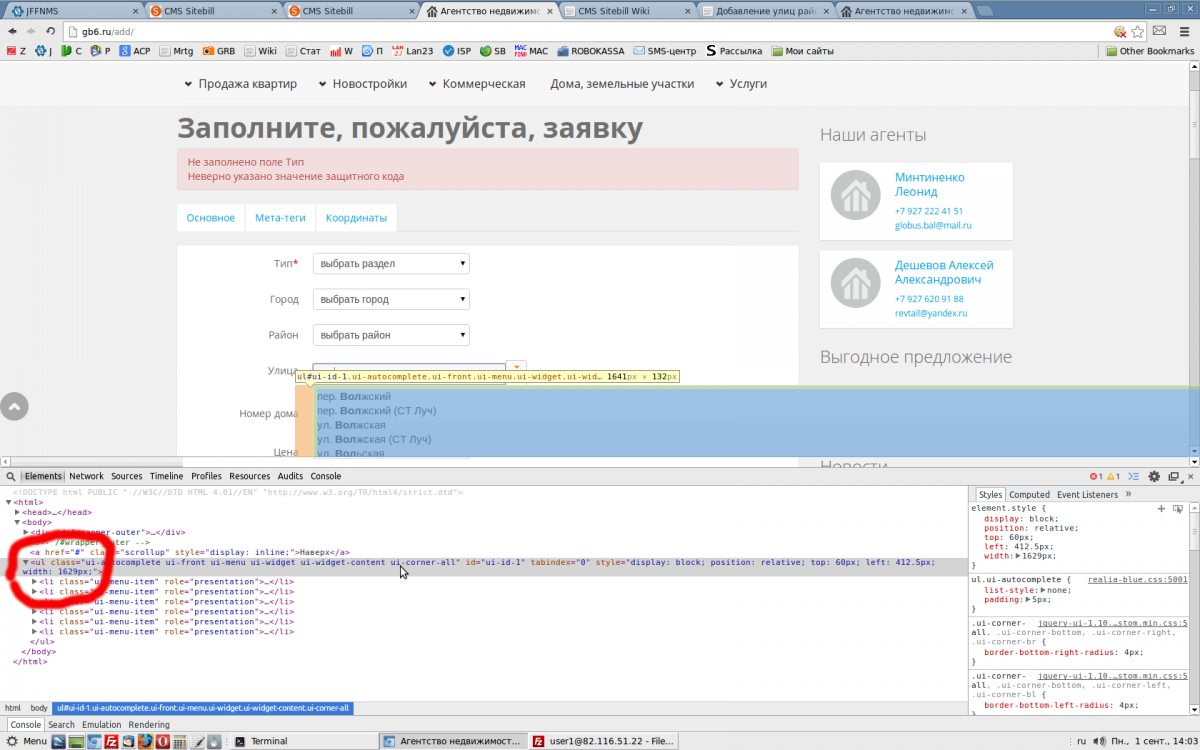
Task: Open DevTools settings gear icon
Action: tap(1154, 477)
